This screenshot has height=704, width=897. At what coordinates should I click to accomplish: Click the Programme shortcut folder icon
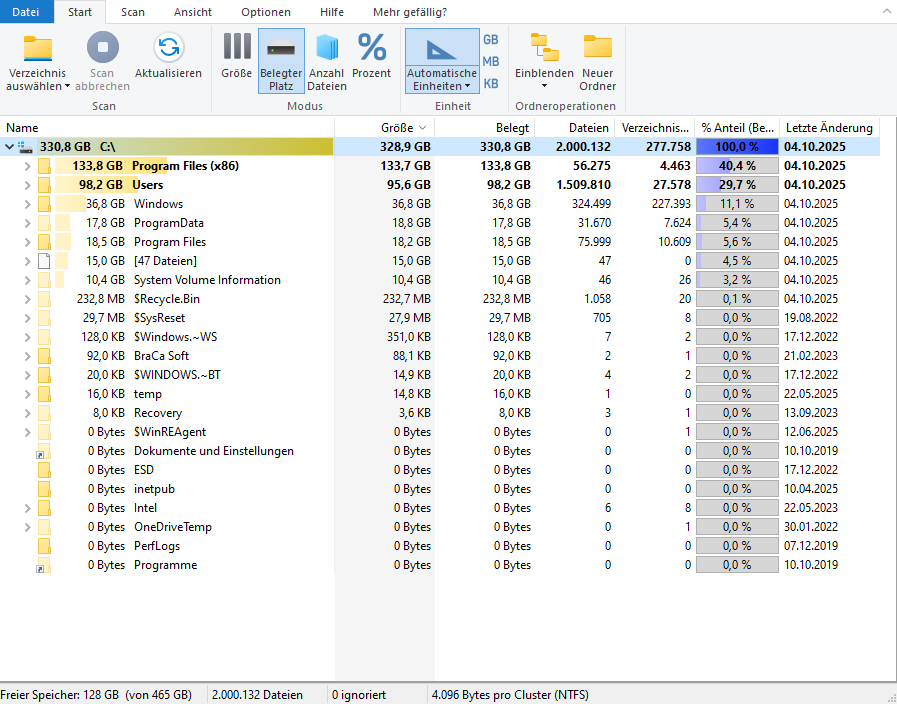click(x=43, y=565)
